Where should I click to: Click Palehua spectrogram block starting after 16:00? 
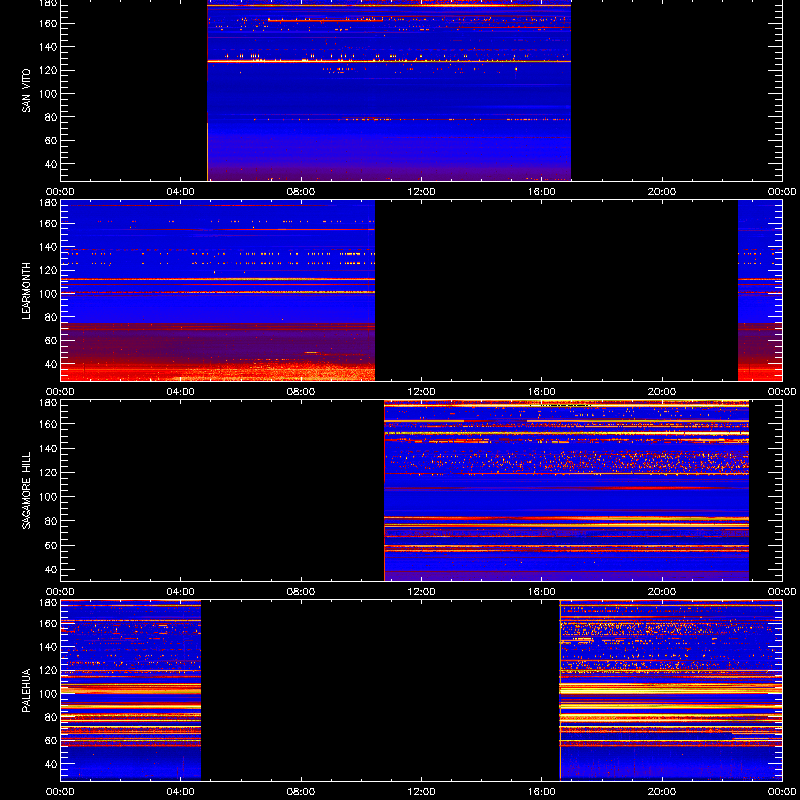pos(671,691)
